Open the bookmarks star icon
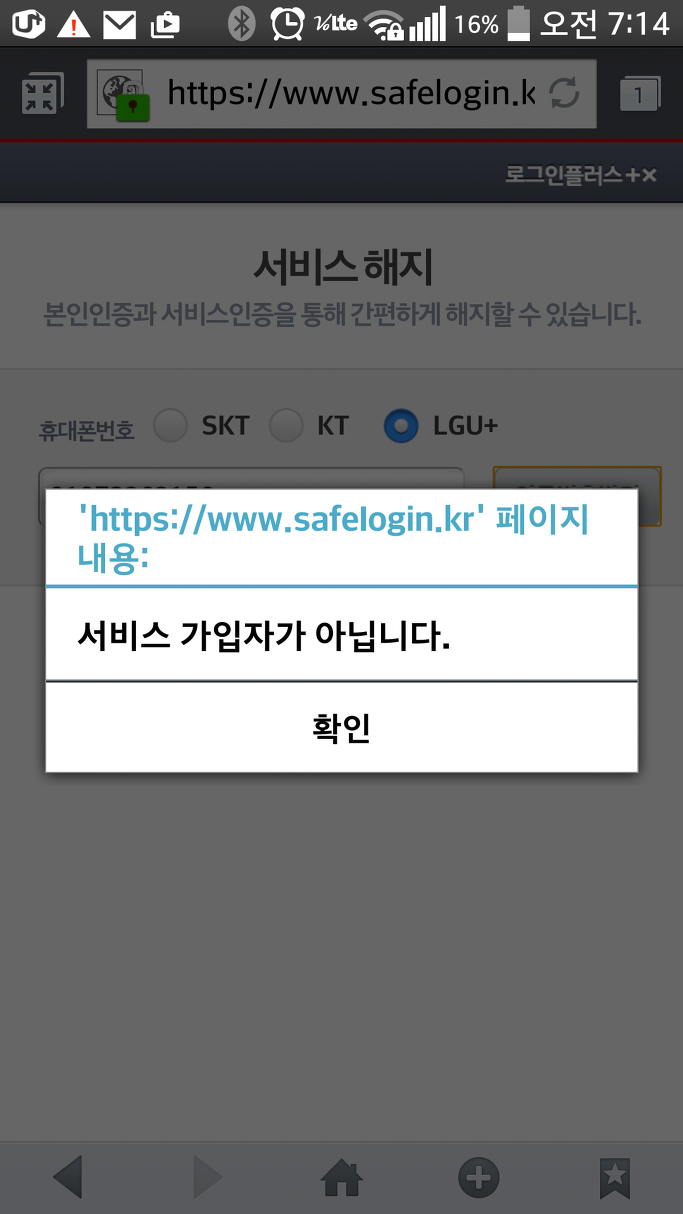The width and height of the screenshot is (683, 1214). click(615, 1178)
